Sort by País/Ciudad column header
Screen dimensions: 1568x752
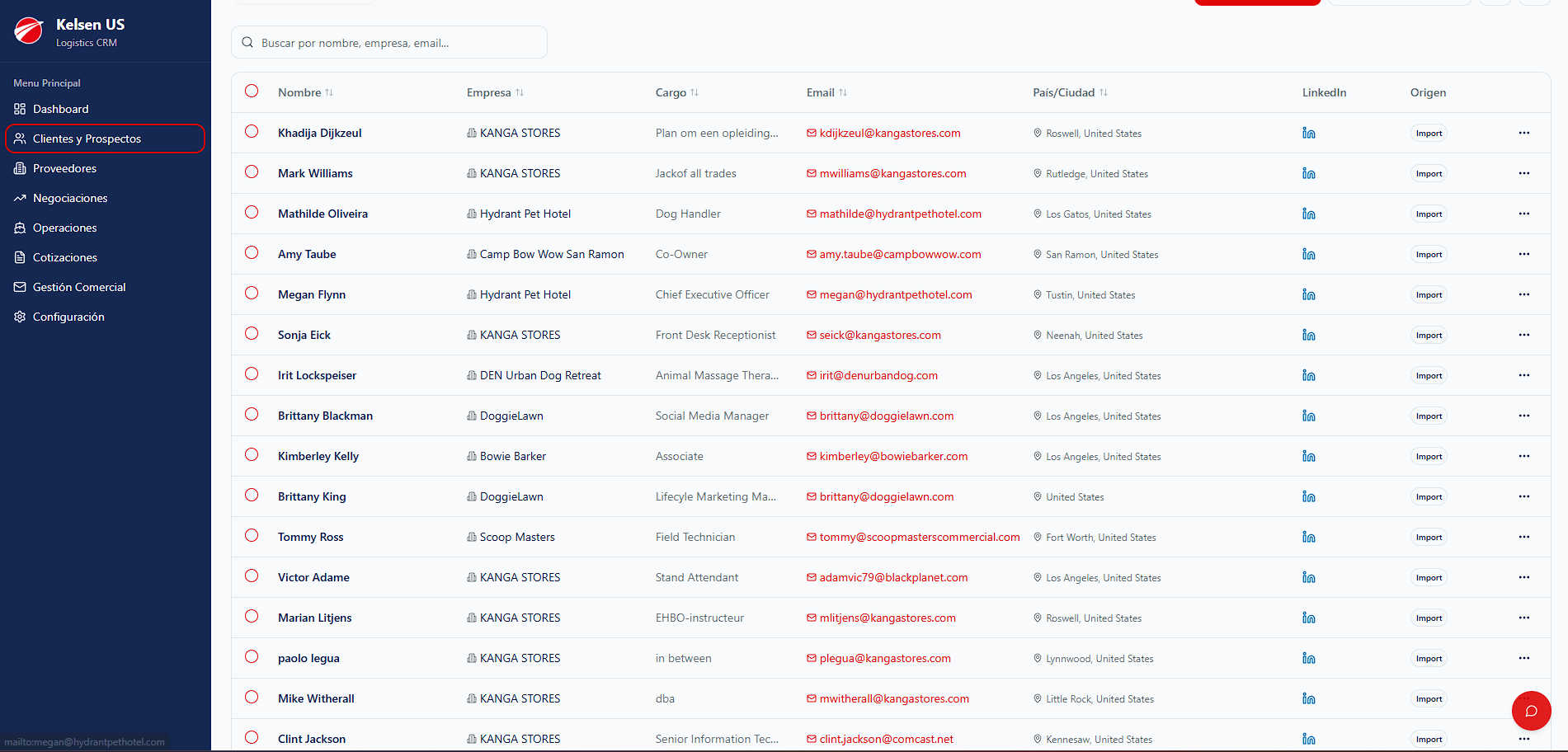click(1070, 92)
